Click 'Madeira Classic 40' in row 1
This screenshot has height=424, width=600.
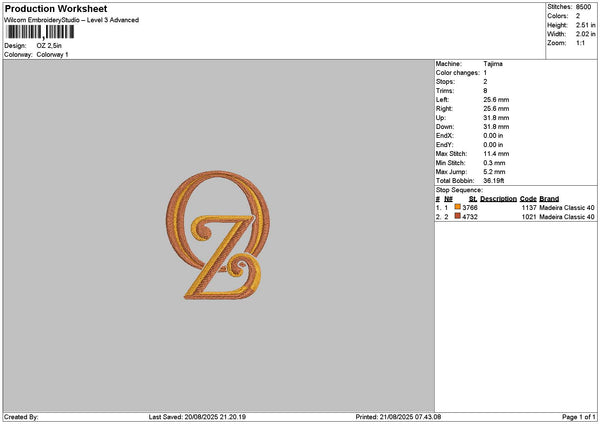coord(567,208)
